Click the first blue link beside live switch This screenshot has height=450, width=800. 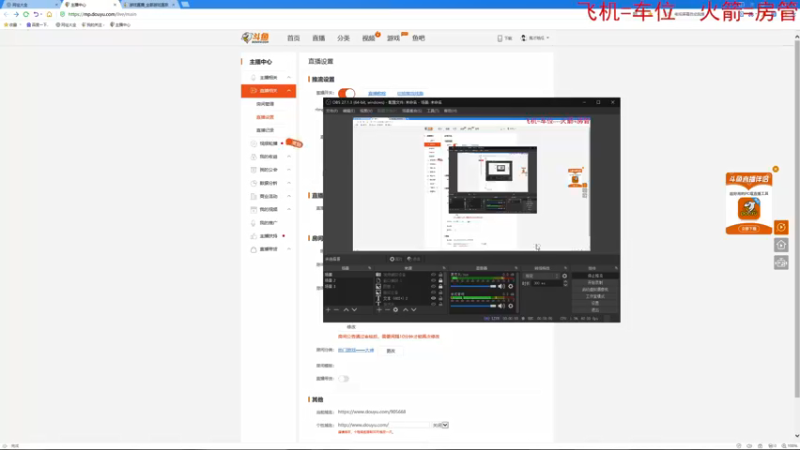(x=377, y=93)
